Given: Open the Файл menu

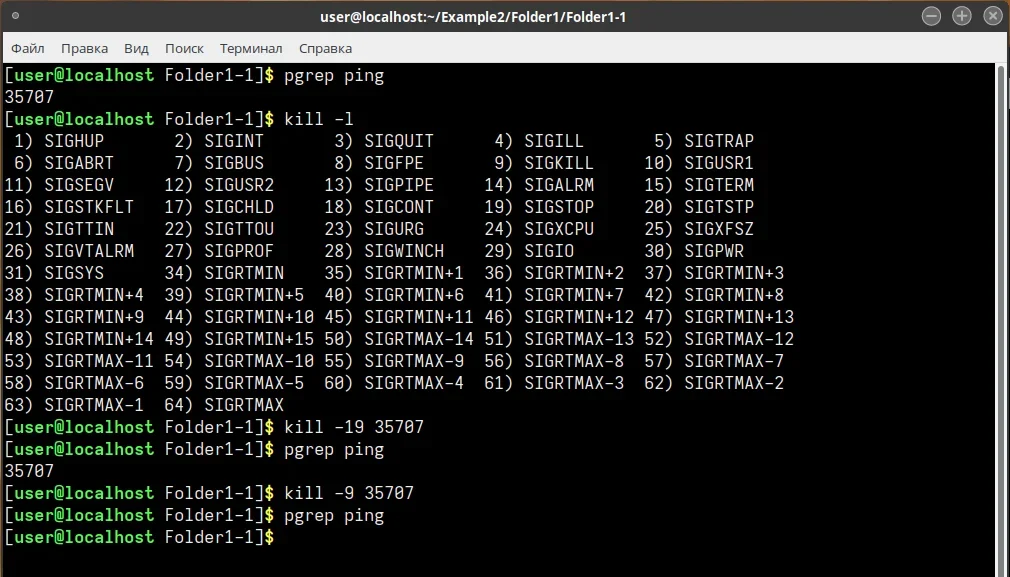Looking at the screenshot, I should click(x=28, y=48).
